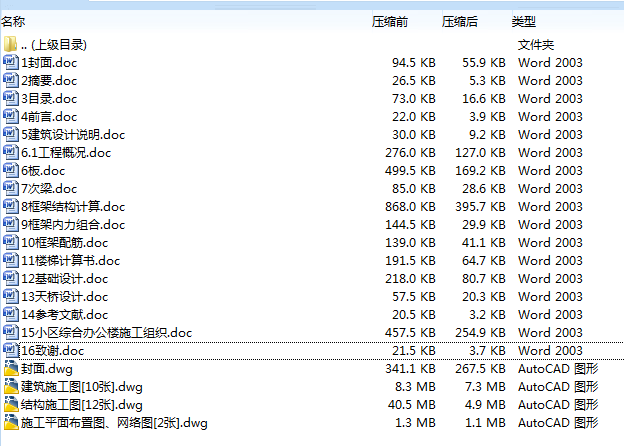Click the 395.7 KB compressed size value

tap(480, 206)
